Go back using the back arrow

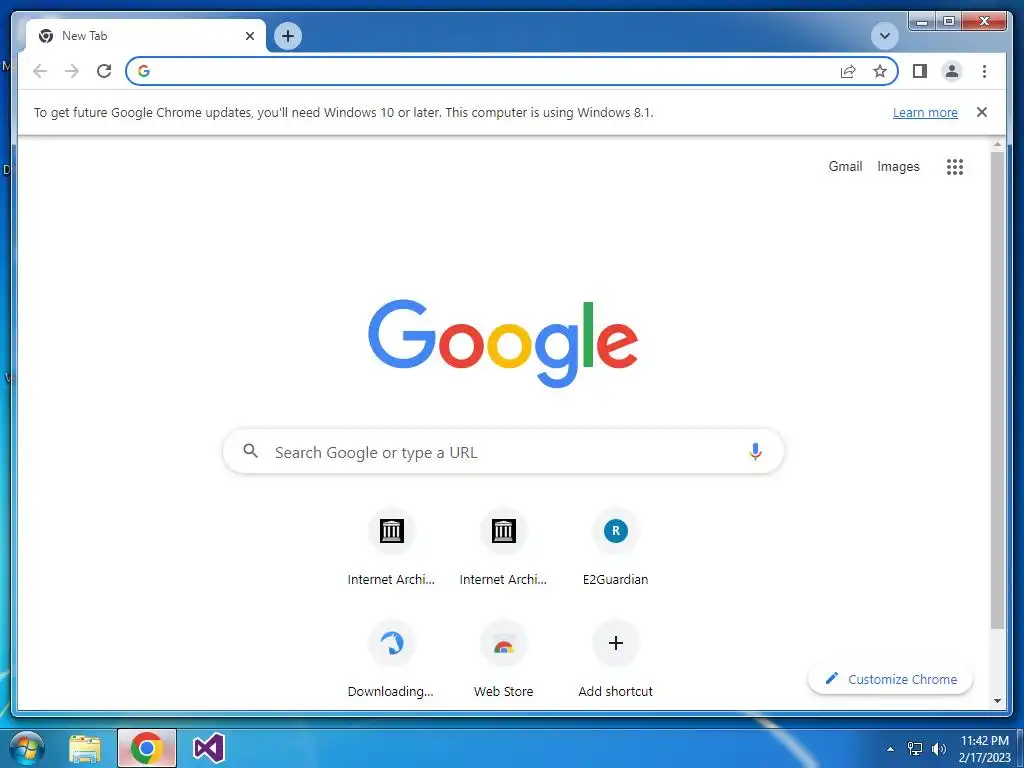coord(40,71)
